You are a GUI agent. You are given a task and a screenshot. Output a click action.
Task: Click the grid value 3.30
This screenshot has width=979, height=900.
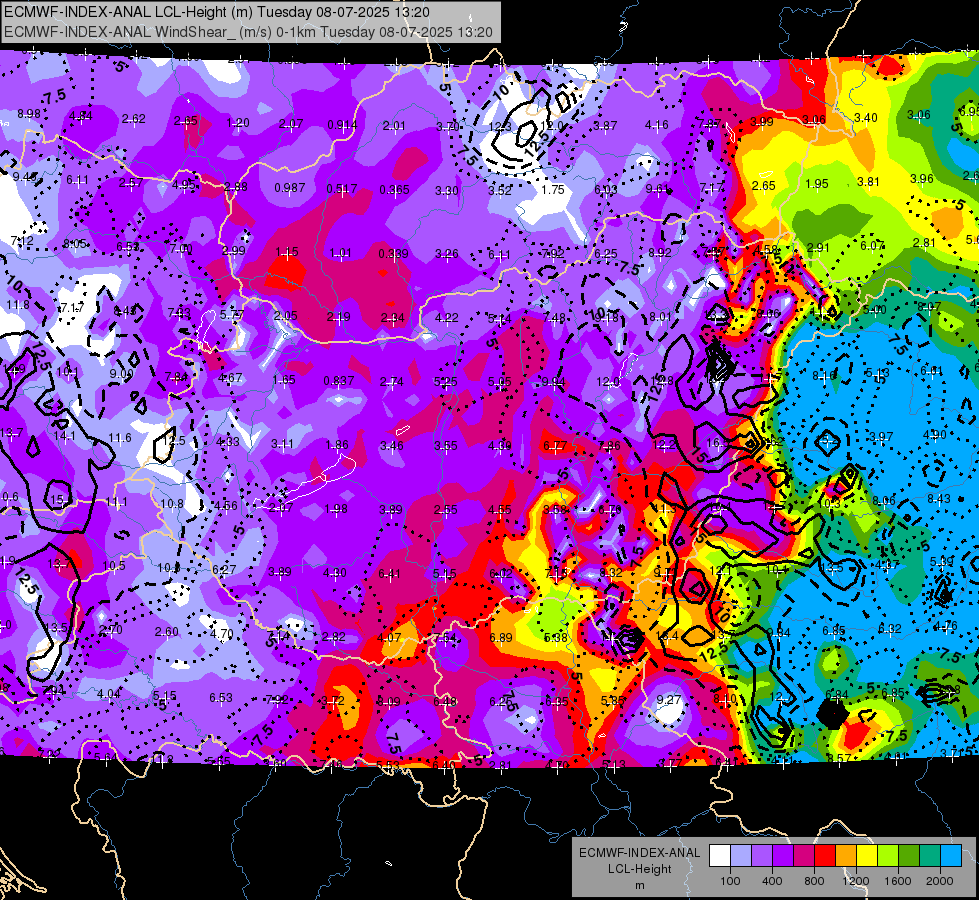pos(447,190)
